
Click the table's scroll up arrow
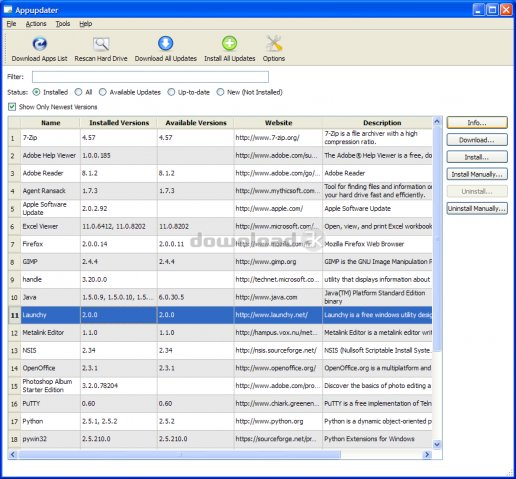[437, 122]
